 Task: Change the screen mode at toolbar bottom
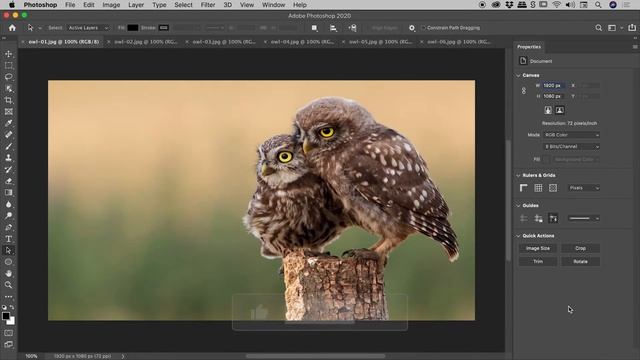(x=8, y=344)
